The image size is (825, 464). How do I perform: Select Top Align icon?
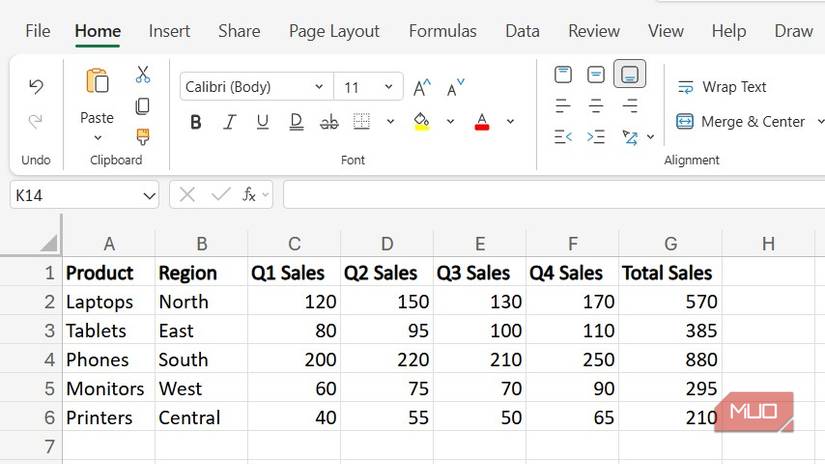pos(563,74)
